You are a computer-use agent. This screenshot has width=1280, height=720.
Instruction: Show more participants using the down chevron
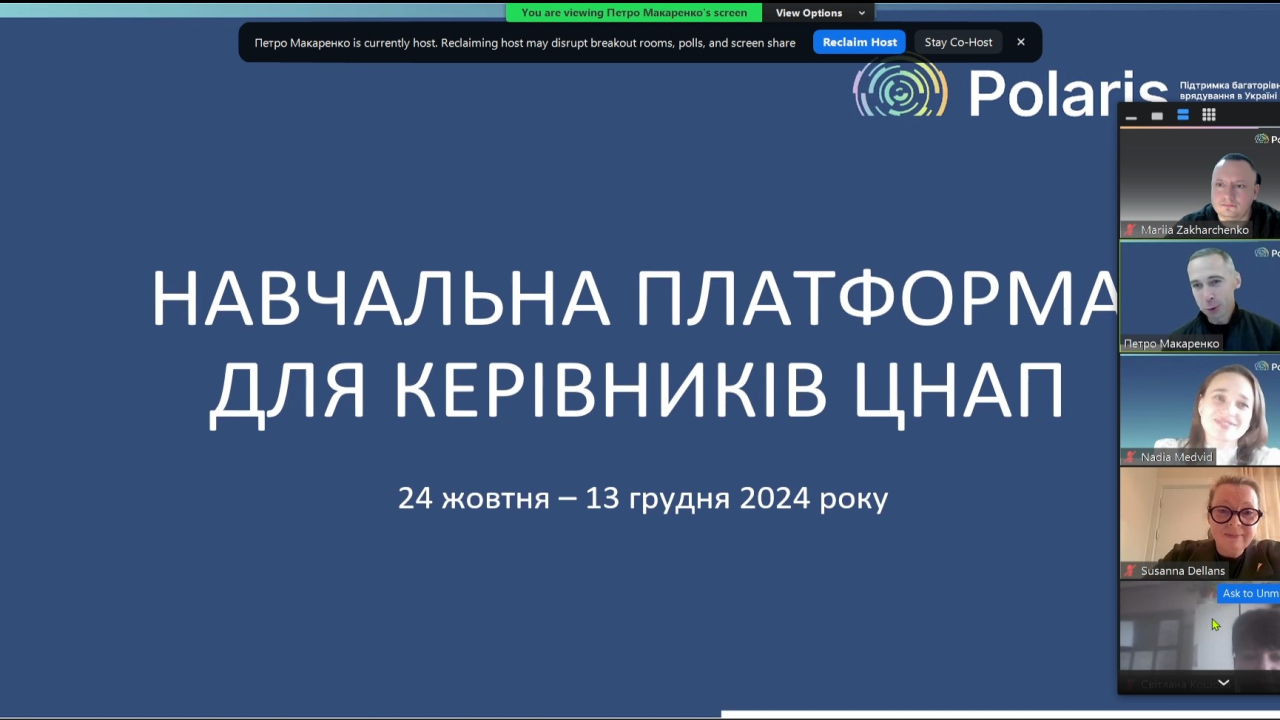tap(1223, 683)
